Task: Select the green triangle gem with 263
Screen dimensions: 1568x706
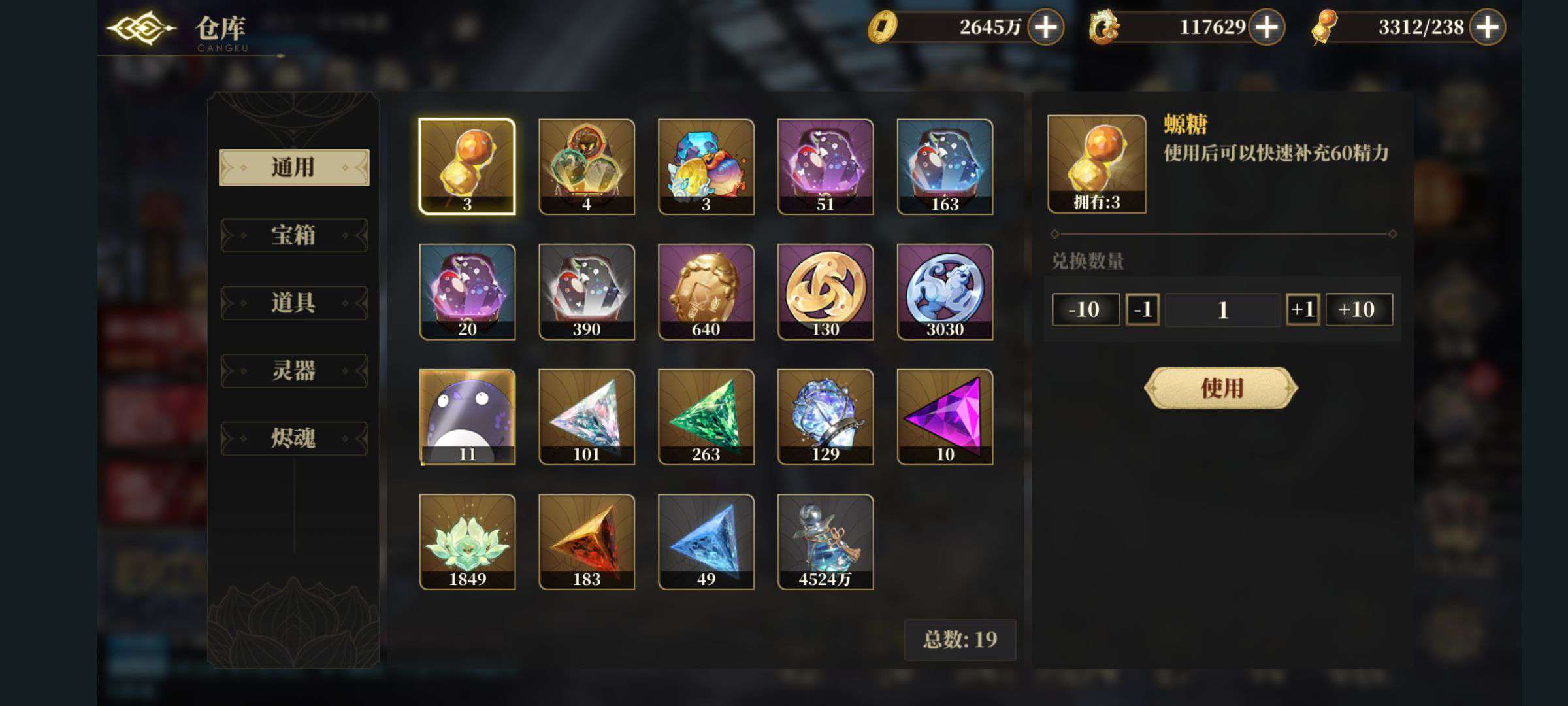Action: pos(706,416)
